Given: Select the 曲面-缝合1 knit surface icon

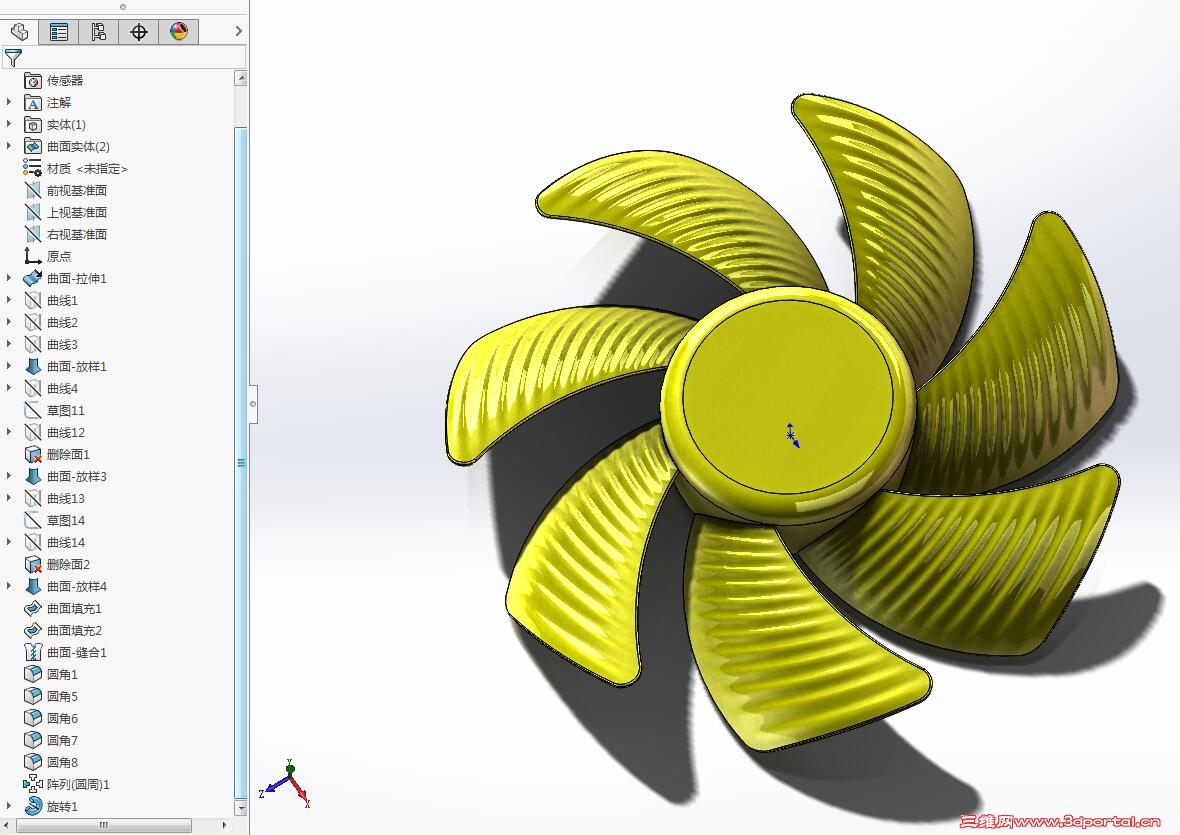Looking at the screenshot, I should click(32, 652).
